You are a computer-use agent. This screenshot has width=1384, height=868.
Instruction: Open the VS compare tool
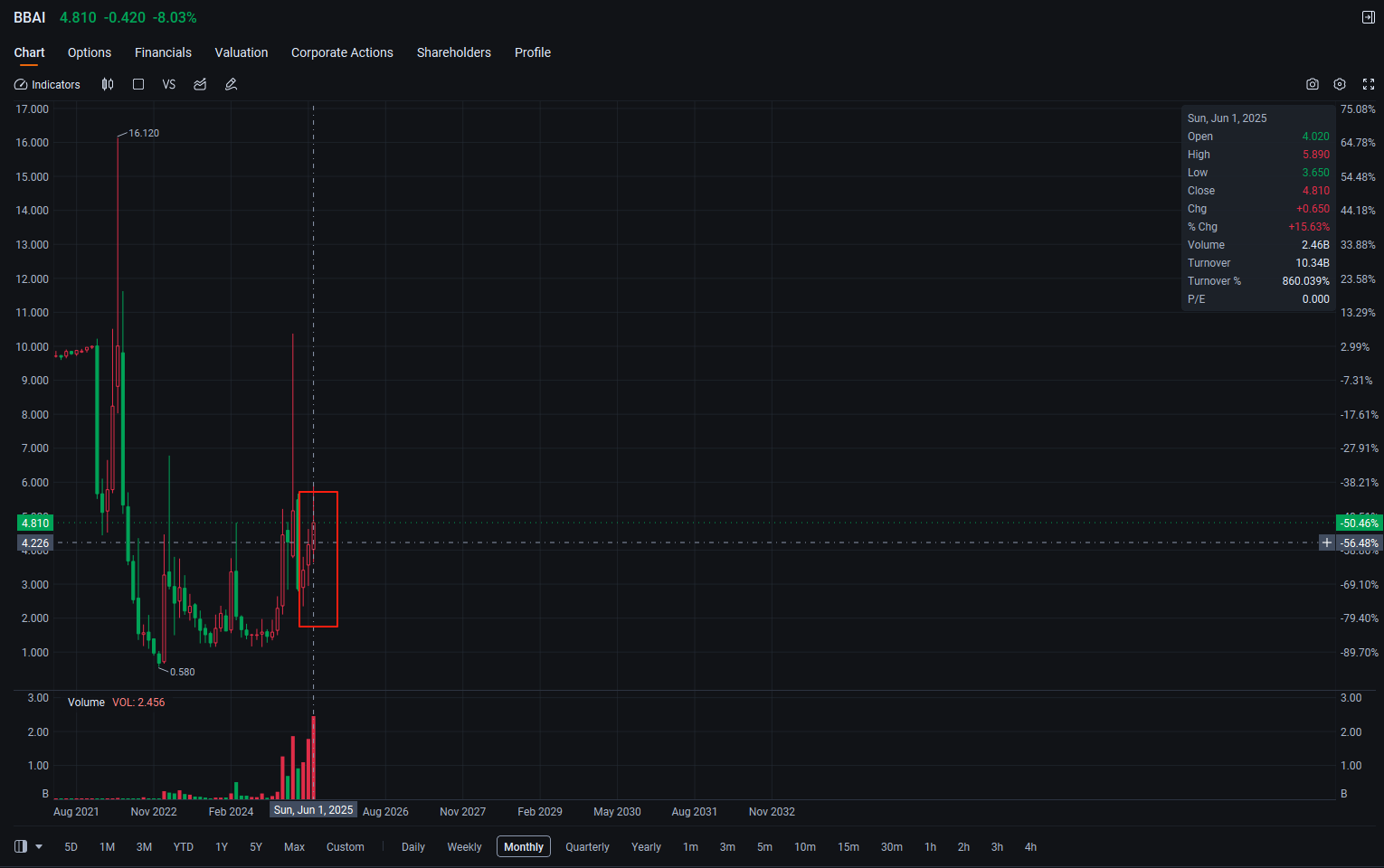click(x=169, y=84)
